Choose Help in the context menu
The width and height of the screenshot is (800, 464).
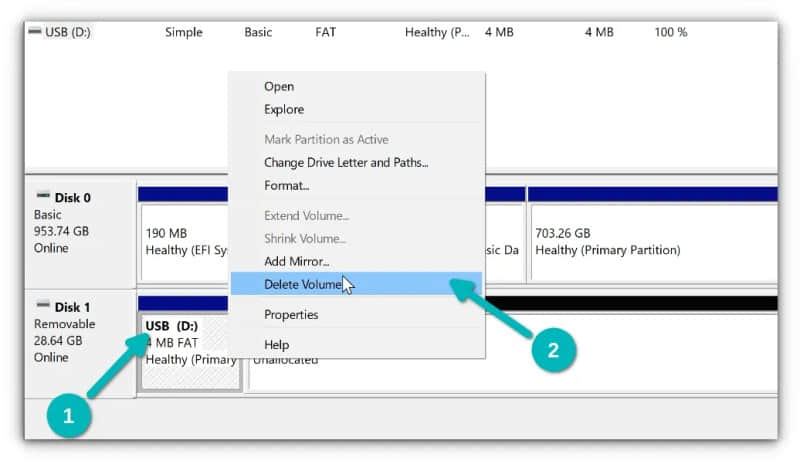(x=277, y=345)
